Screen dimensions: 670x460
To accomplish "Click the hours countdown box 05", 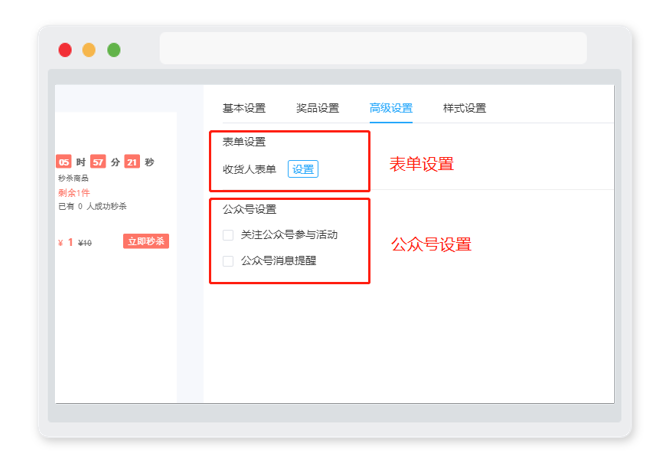I will [x=64, y=162].
